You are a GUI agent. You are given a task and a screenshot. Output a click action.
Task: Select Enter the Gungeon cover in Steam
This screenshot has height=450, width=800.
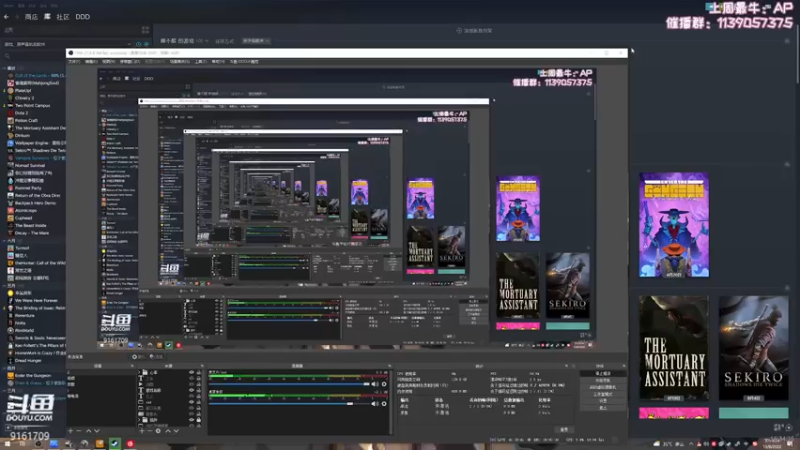click(674, 225)
